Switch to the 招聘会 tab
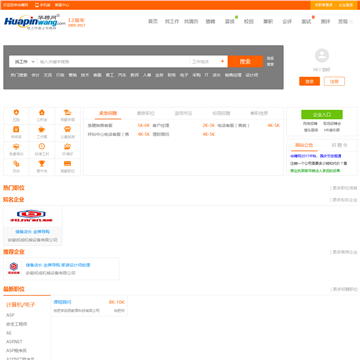The height and width of the screenshot is (360, 360). pos(339,145)
